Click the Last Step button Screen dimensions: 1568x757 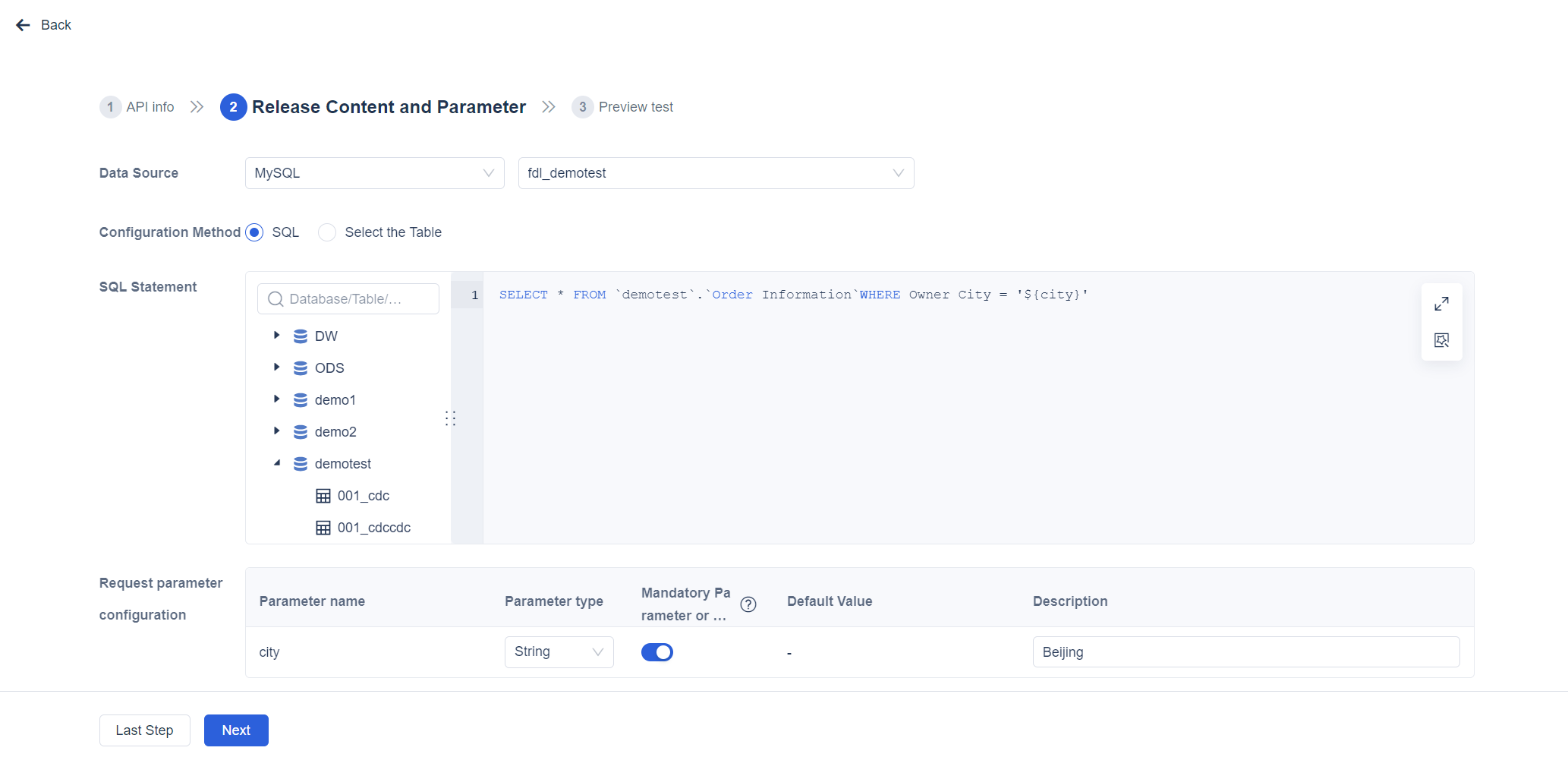point(144,730)
